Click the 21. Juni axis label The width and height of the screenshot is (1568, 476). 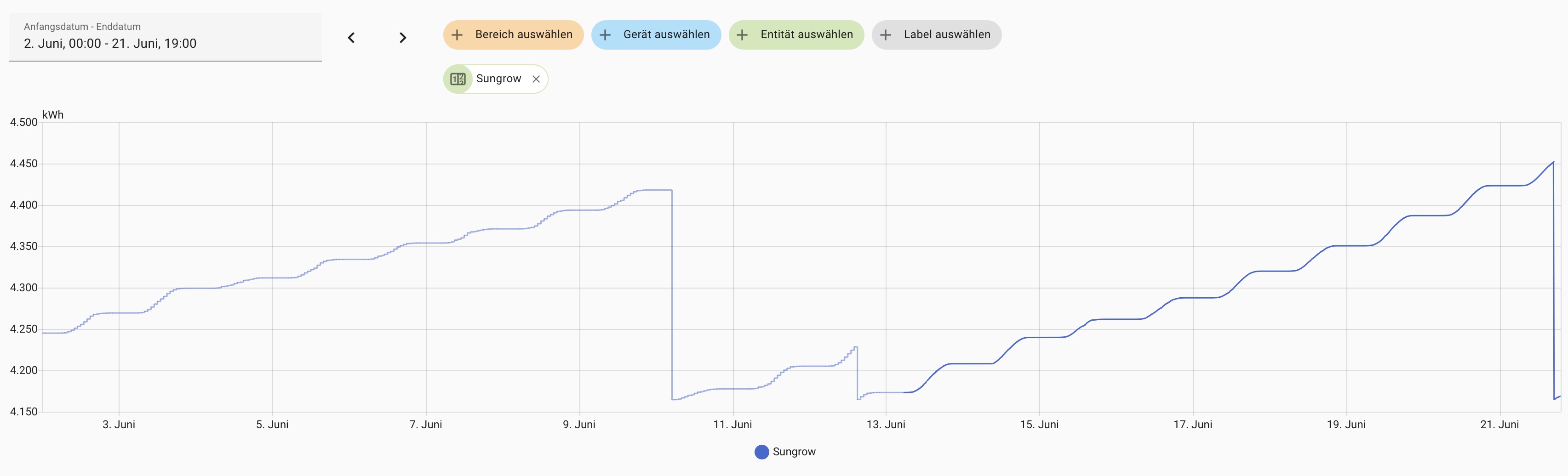coord(1499,425)
